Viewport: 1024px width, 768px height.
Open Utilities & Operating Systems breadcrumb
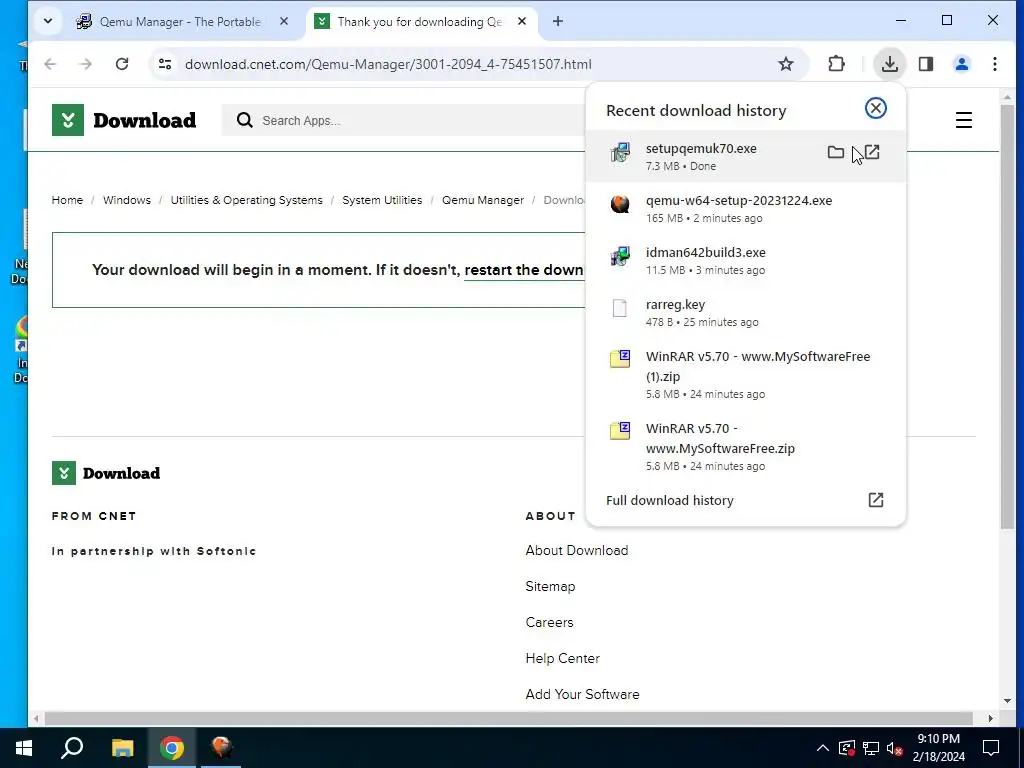246,200
